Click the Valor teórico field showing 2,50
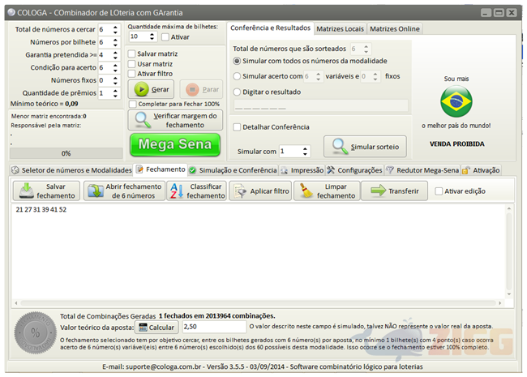The height and width of the screenshot is (377, 527). pyautogui.click(x=214, y=327)
